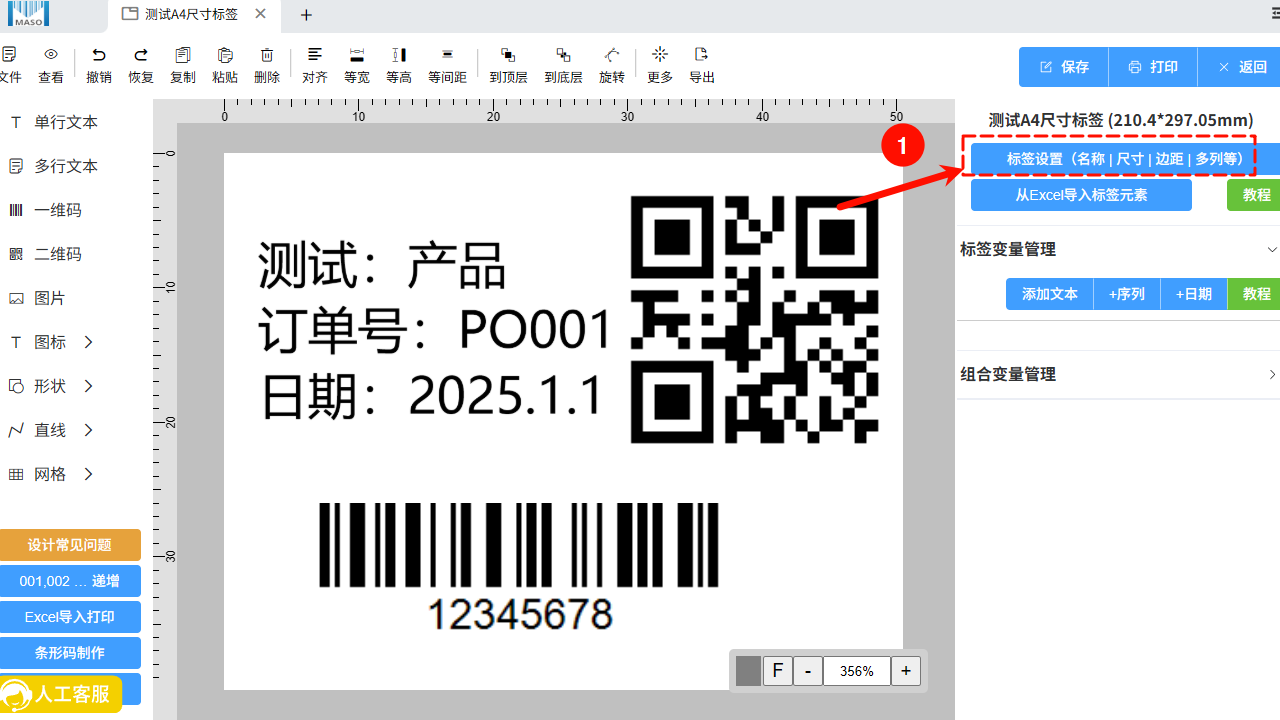The image size is (1280, 720).
Task: Zoom out with the minus button
Action: coord(808,671)
